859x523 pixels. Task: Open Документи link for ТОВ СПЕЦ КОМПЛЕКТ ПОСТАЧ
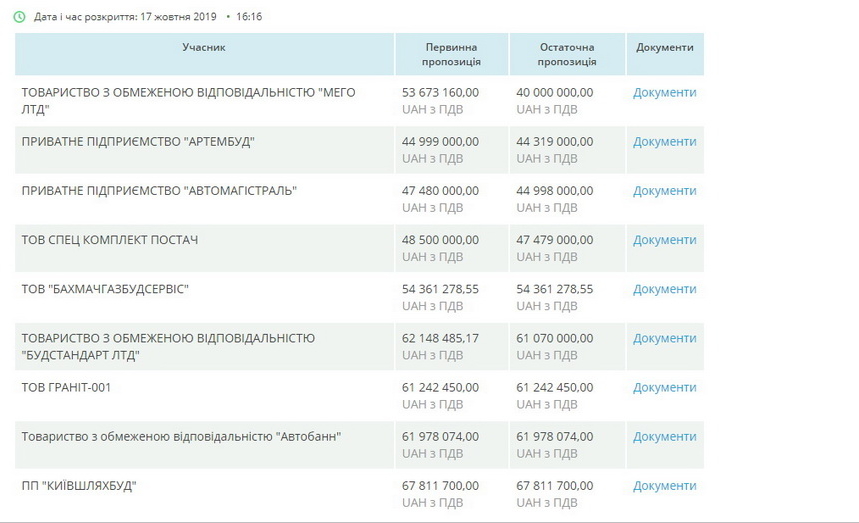pyautogui.click(x=664, y=240)
